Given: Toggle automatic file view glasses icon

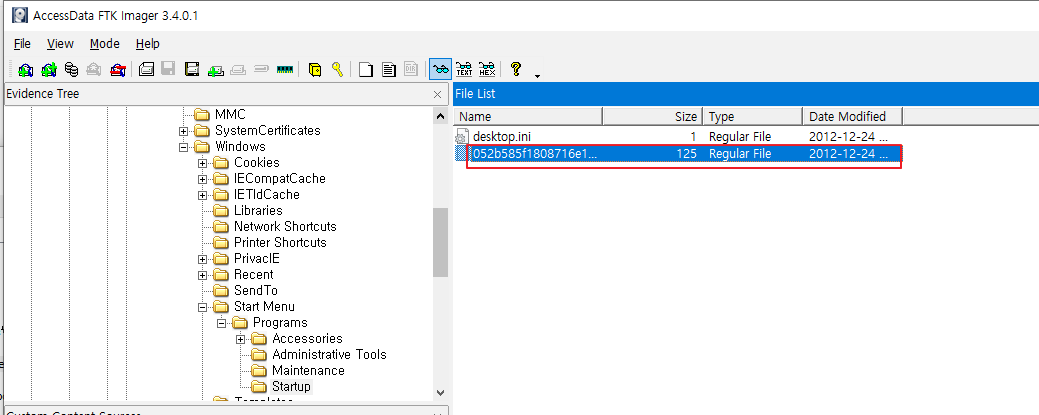Looking at the screenshot, I should pyautogui.click(x=440, y=69).
